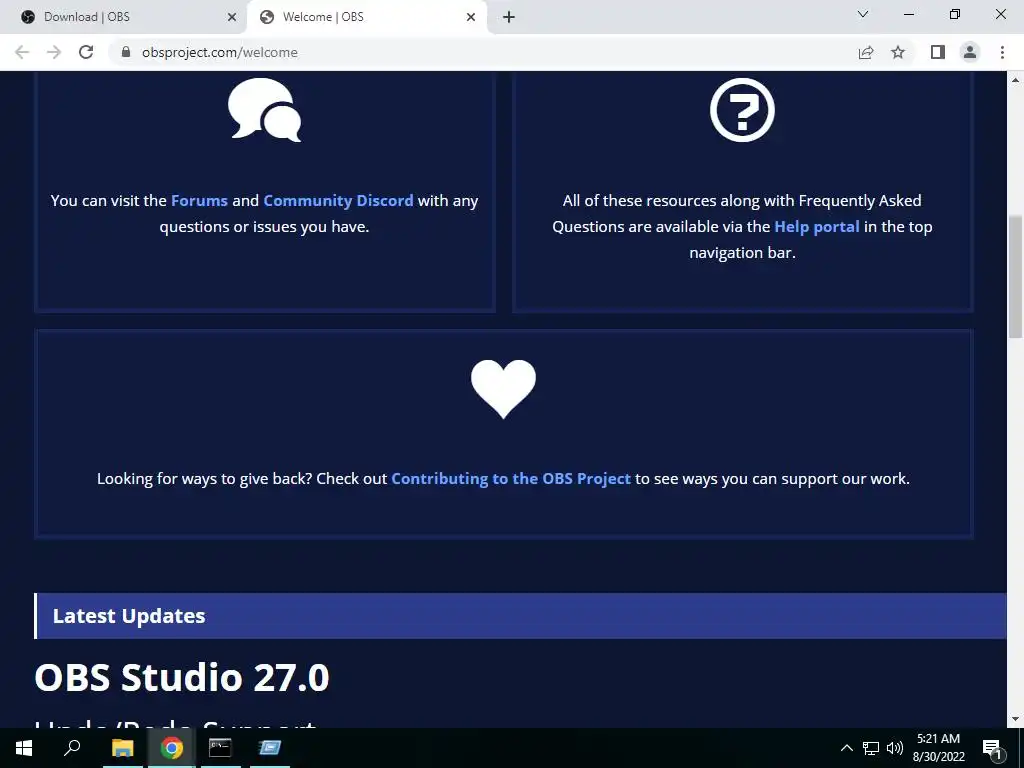Open Contributing to the OBS Project link
The width and height of the screenshot is (1024, 768).
click(x=511, y=479)
